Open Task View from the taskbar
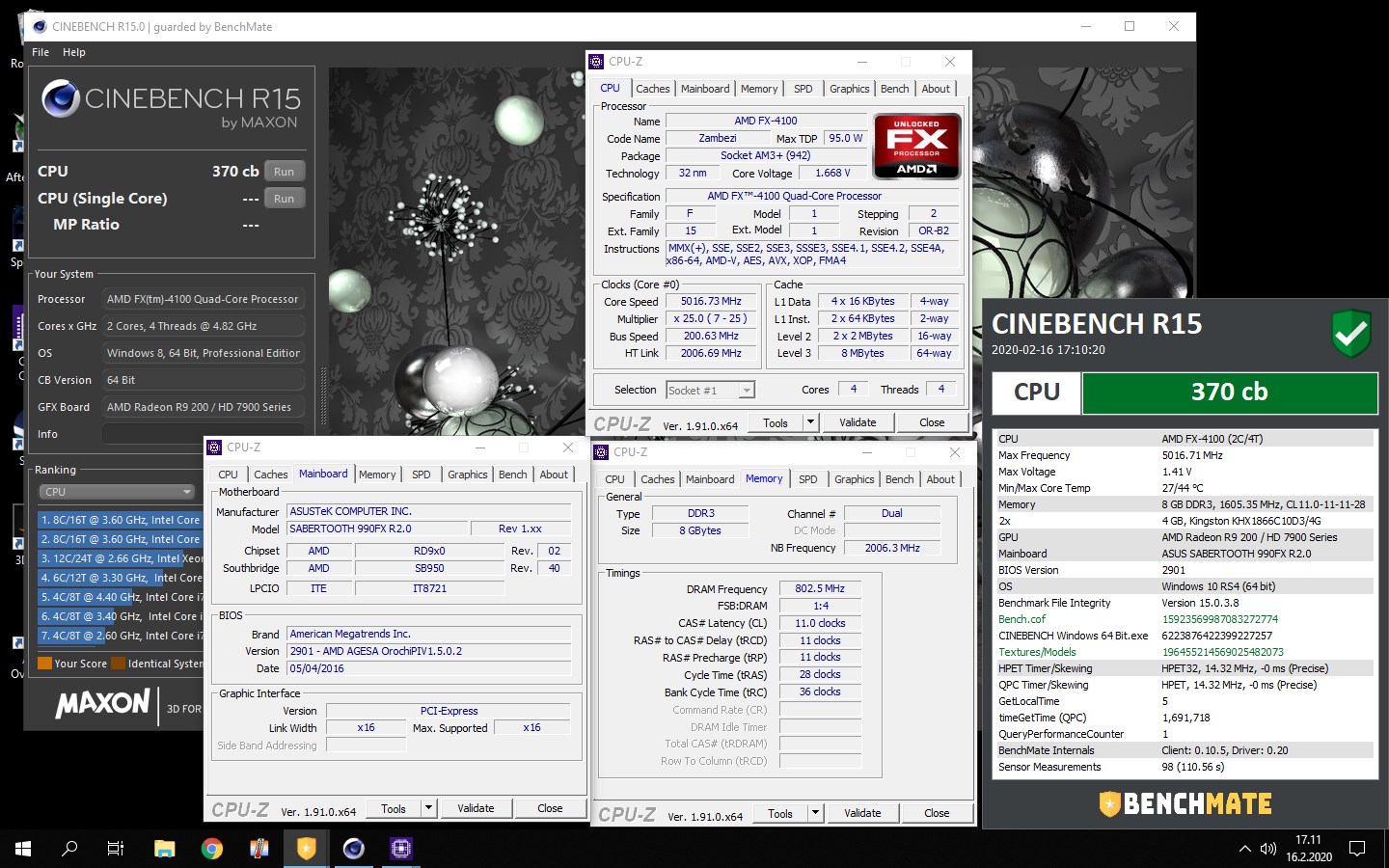1389x868 pixels. pos(116,849)
